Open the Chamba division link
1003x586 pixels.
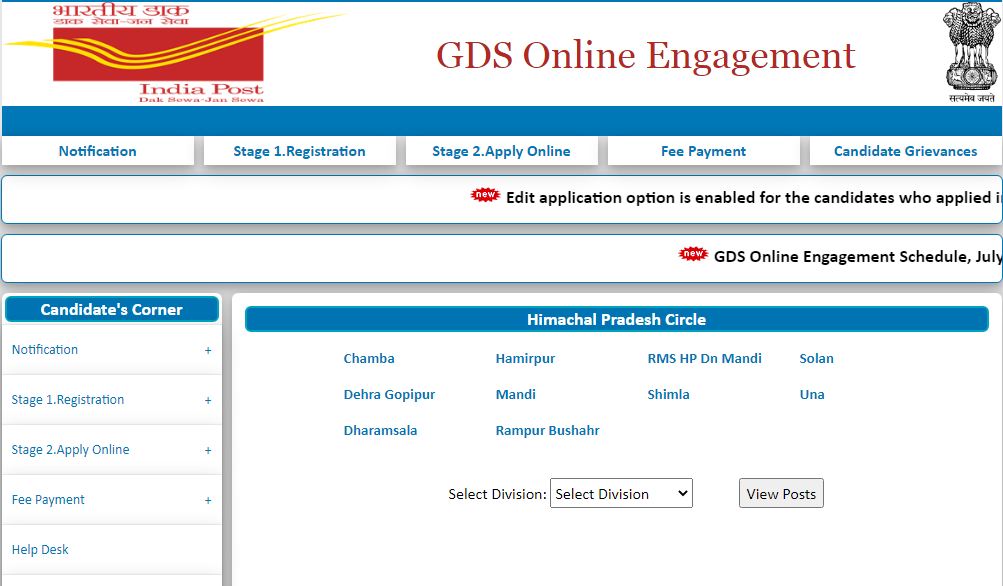tap(369, 358)
